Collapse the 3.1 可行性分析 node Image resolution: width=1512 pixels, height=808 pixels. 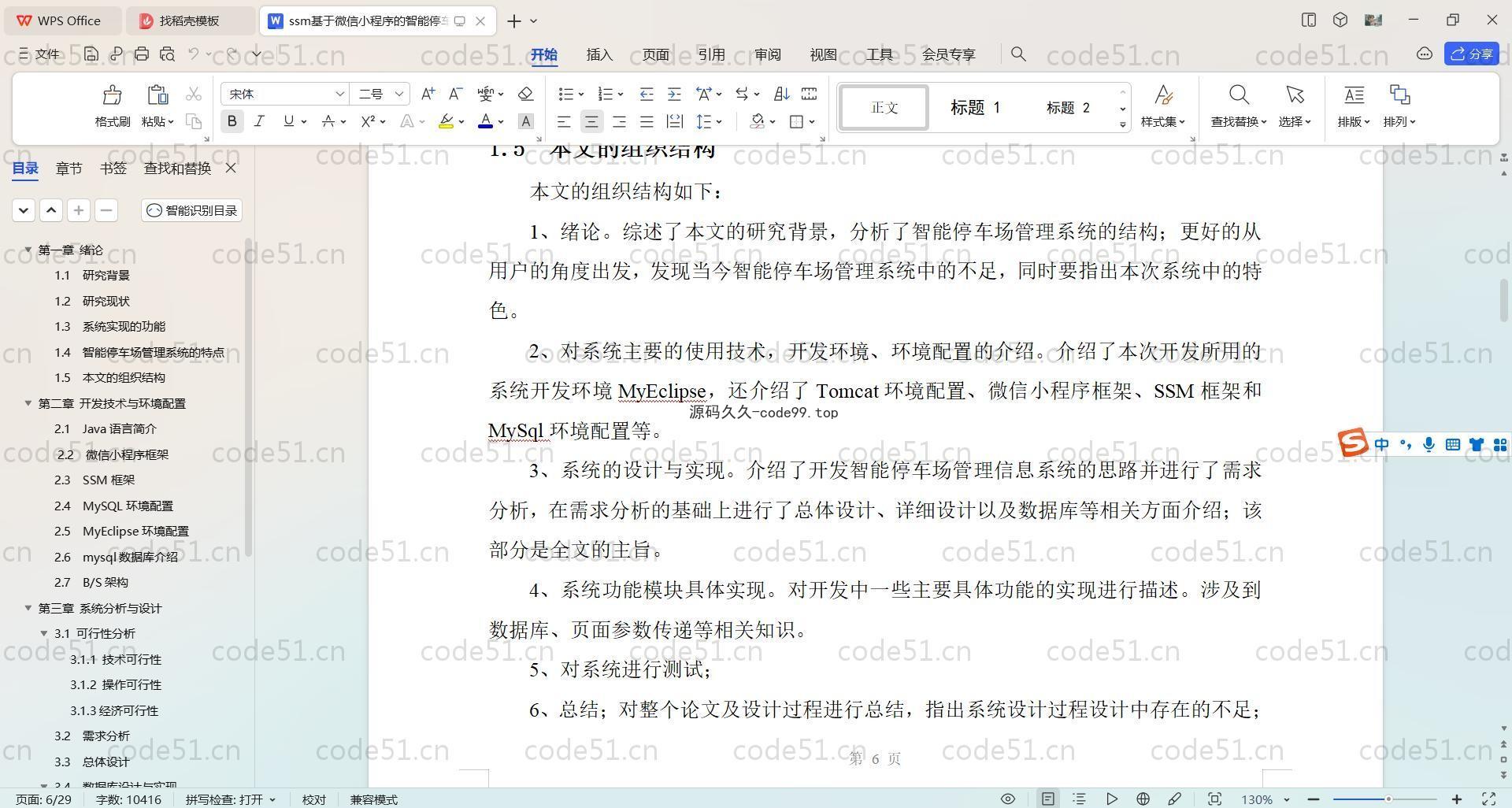pyautogui.click(x=45, y=633)
